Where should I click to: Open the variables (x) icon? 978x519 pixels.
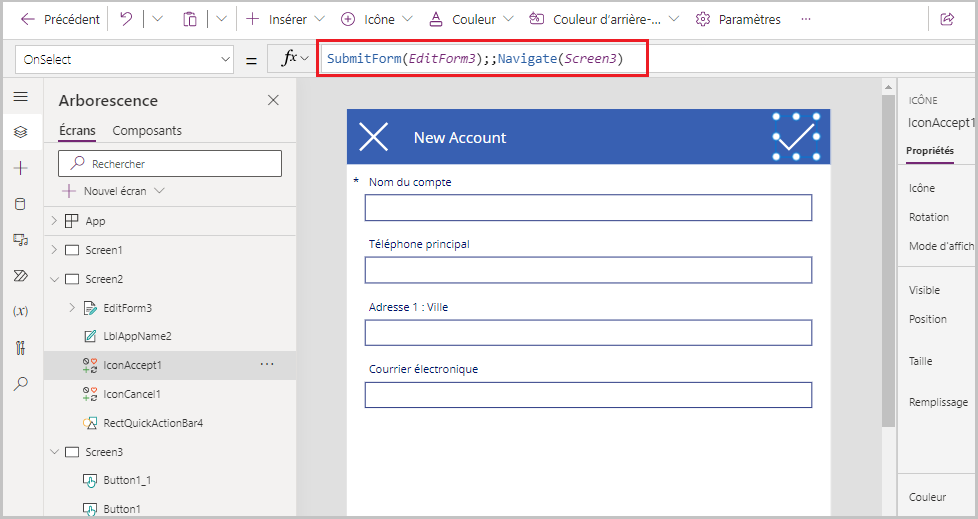(21, 311)
